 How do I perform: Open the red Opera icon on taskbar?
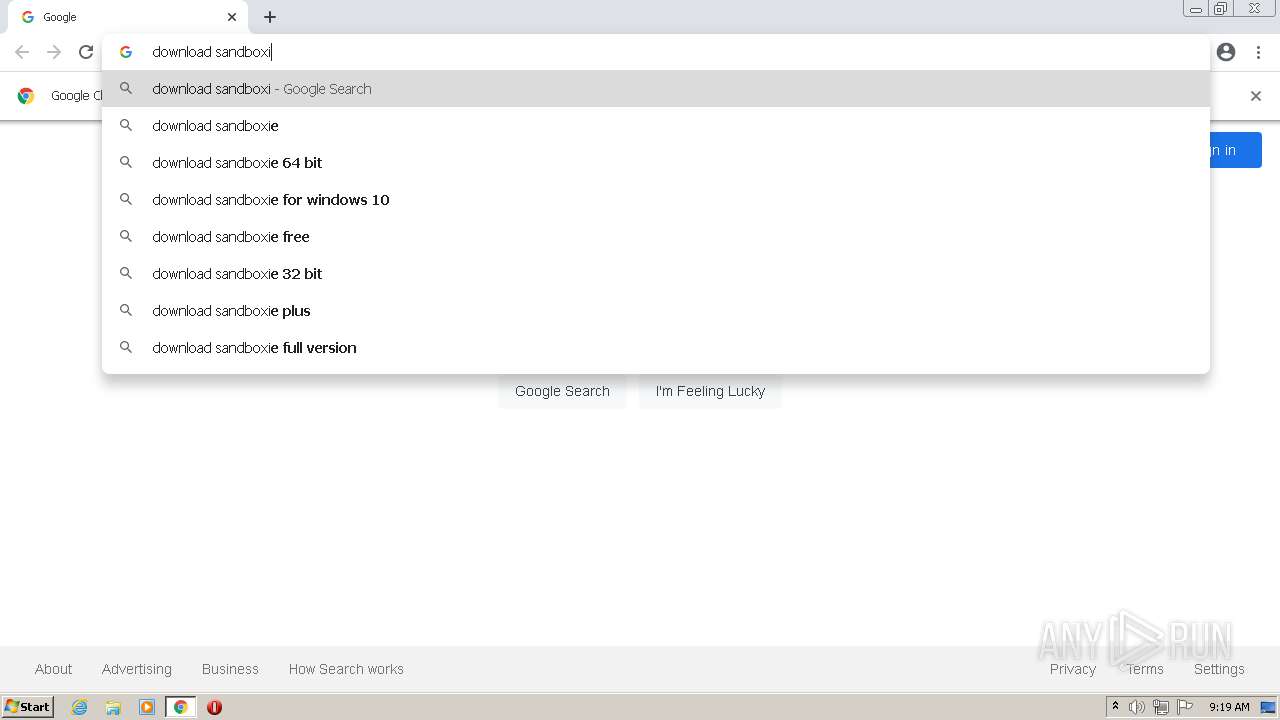(x=214, y=707)
